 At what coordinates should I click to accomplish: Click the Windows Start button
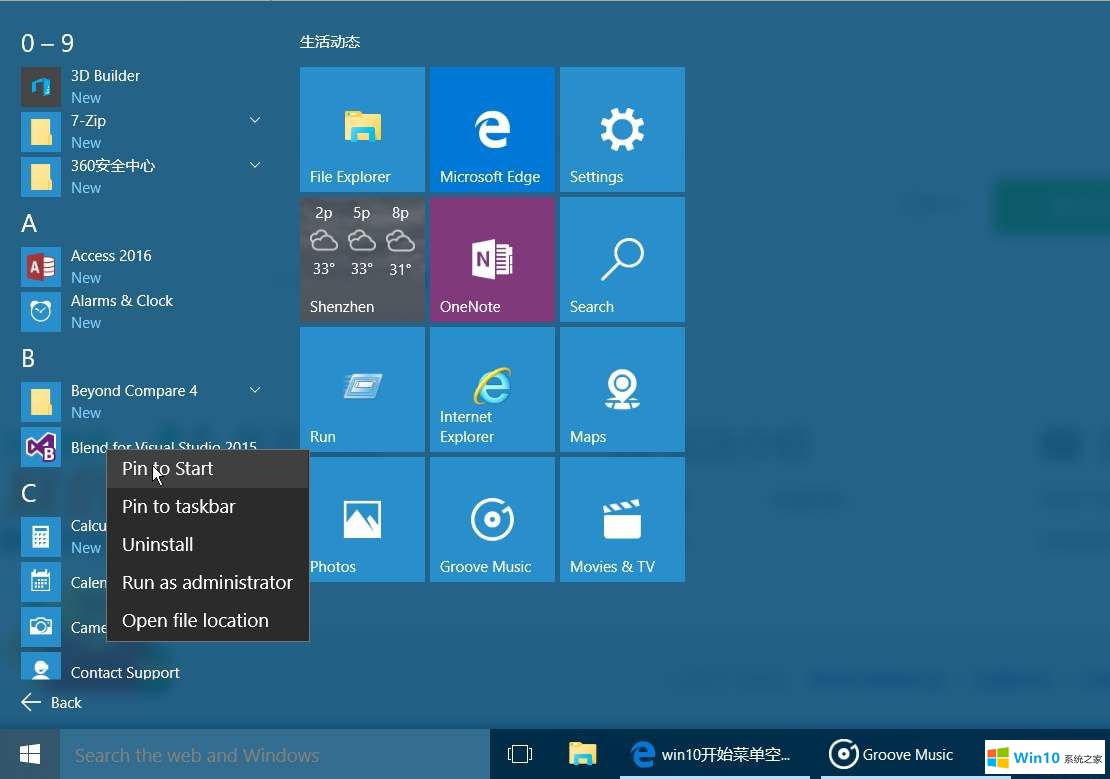pyautogui.click(x=30, y=755)
